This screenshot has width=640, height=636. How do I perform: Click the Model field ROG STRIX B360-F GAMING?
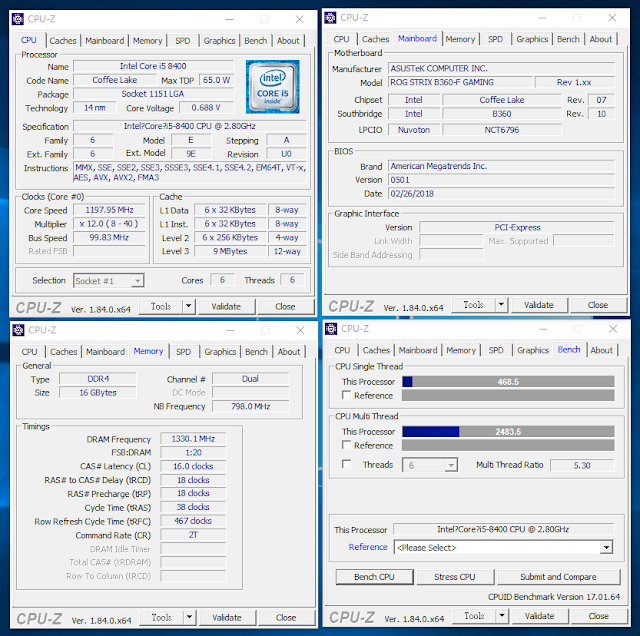460,82
